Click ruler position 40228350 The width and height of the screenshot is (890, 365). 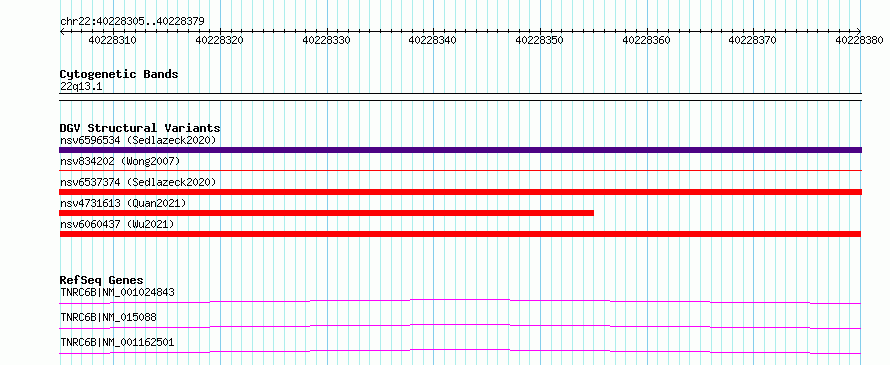tap(540, 40)
